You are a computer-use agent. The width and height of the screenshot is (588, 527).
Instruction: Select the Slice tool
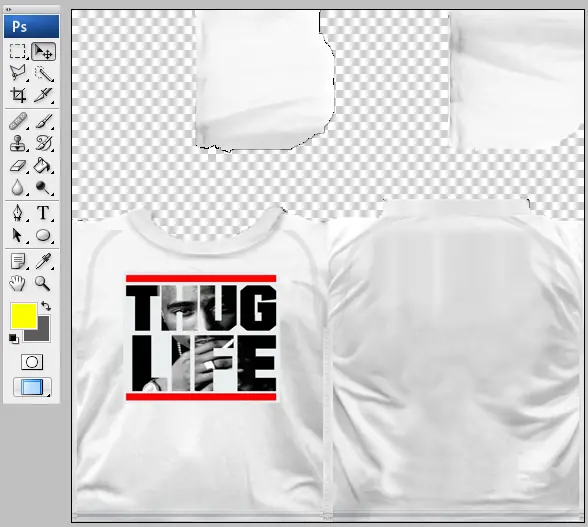pyautogui.click(x=44, y=95)
